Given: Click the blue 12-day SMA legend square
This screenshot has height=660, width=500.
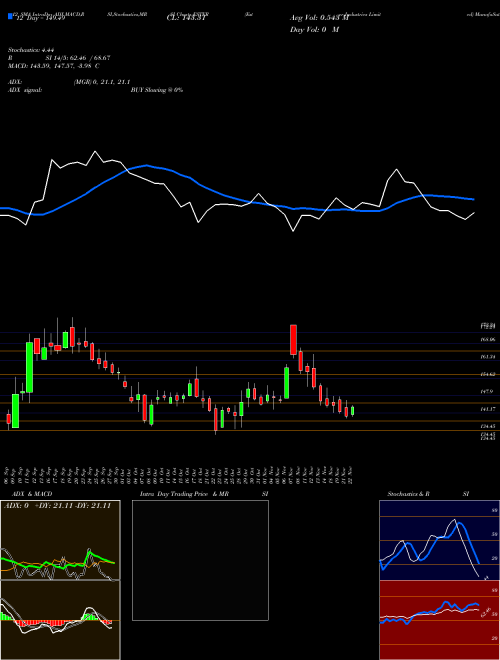Looking at the screenshot, I should (x=10, y=16).
